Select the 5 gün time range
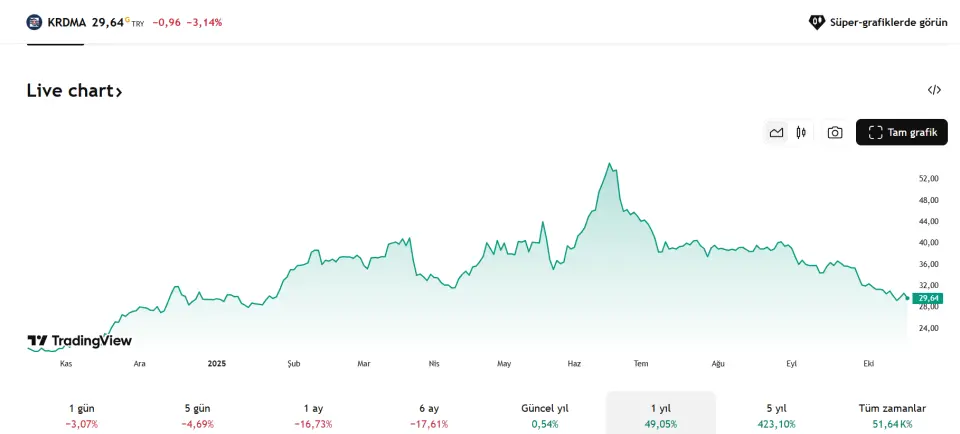This screenshot has height=434, width=960. coord(197,415)
